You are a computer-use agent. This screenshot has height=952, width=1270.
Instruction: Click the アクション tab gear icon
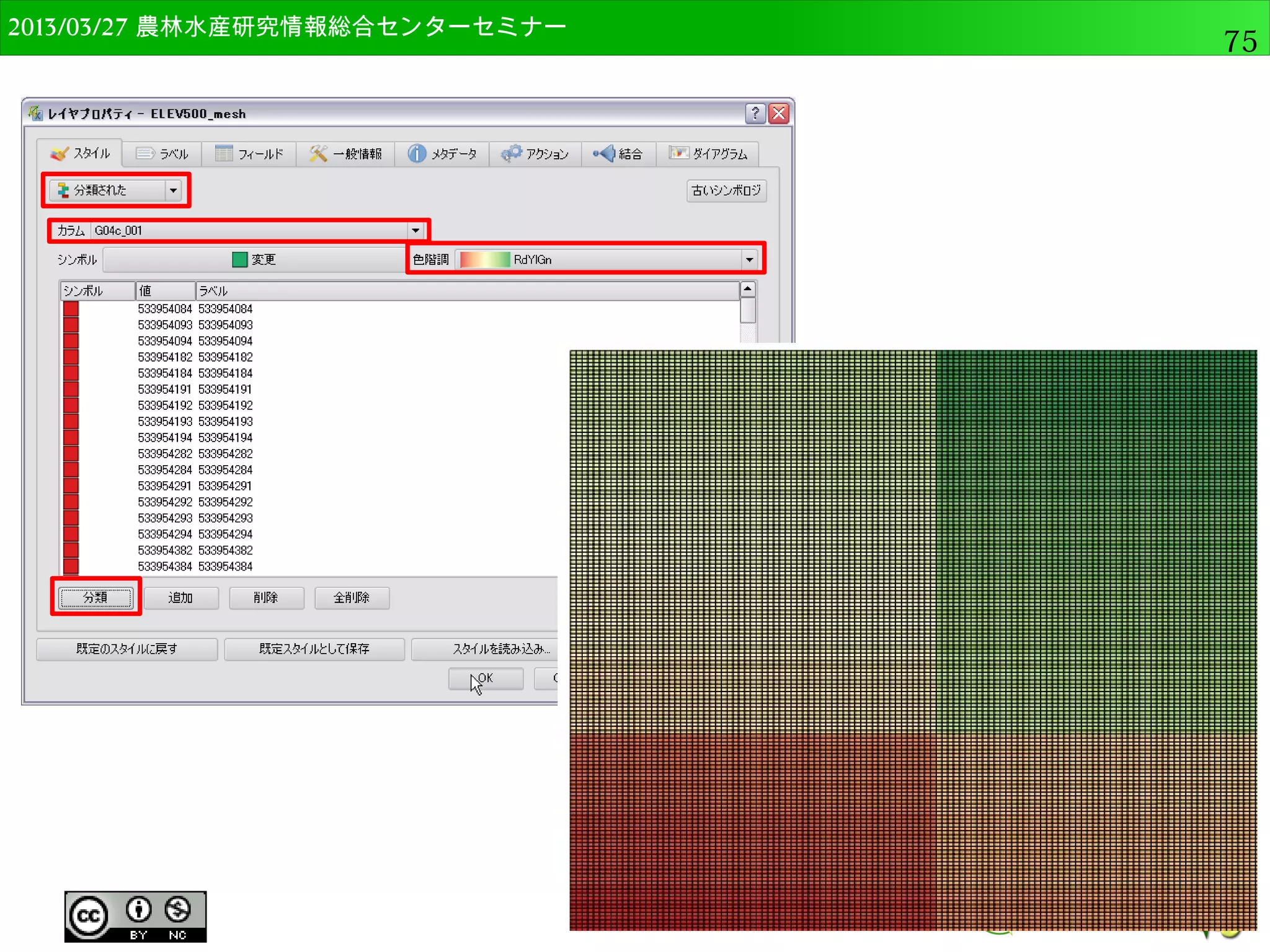tap(512, 153)
